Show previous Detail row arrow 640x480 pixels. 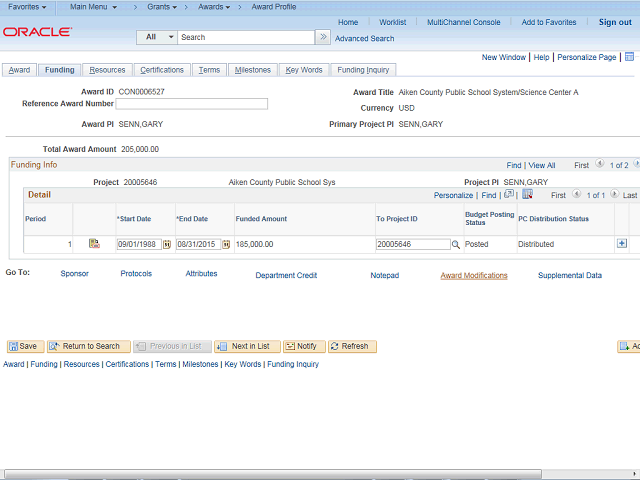click(576, 194)
